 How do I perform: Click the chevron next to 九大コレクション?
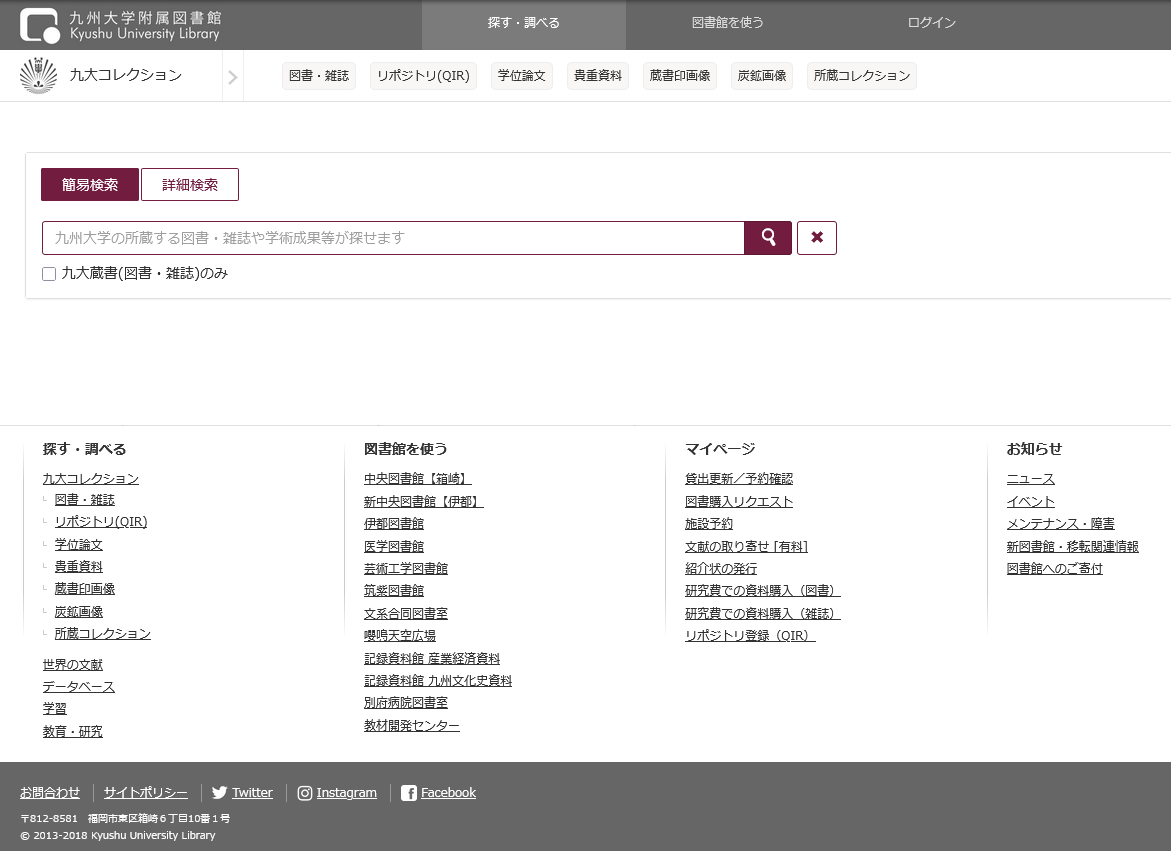(232, 75)
